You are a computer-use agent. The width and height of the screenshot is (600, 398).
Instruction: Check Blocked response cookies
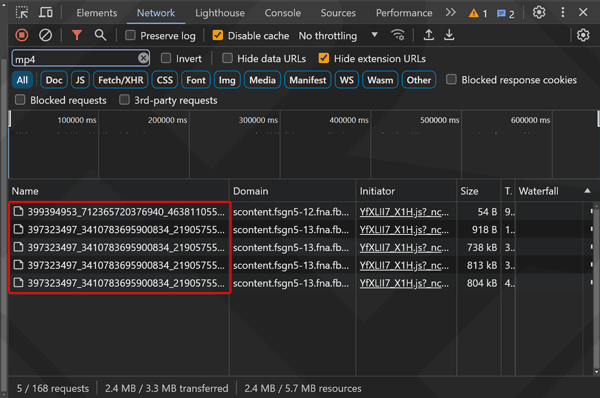[451, 80]
